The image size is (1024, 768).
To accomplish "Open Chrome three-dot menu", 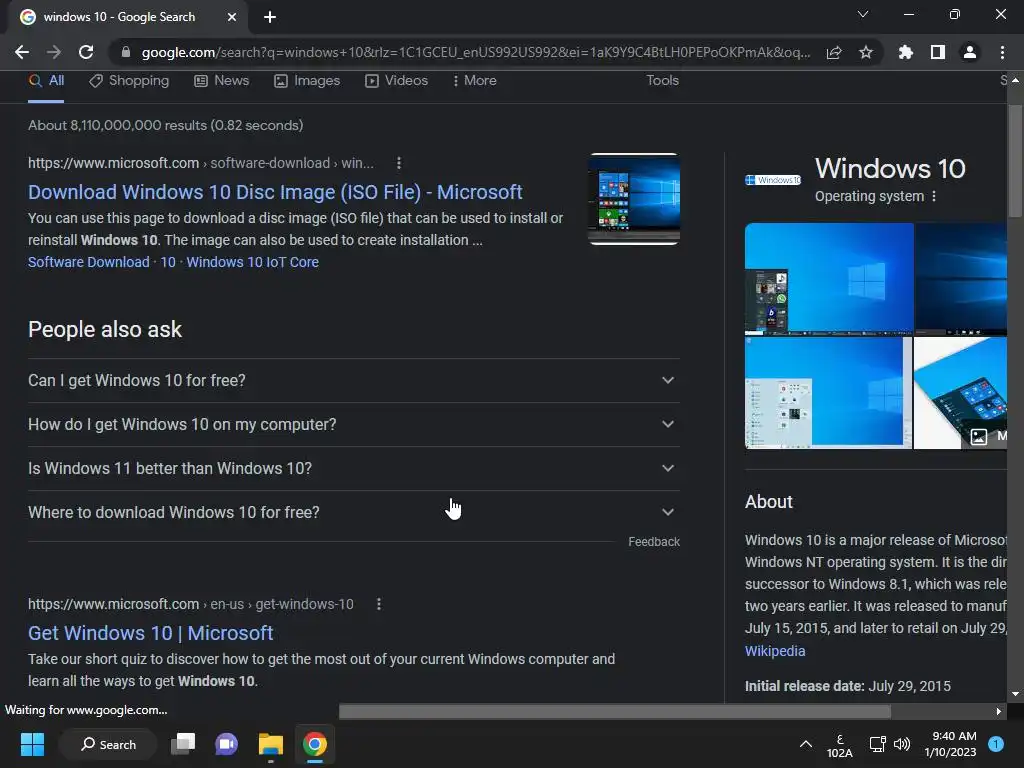I will pos(1002,52).
